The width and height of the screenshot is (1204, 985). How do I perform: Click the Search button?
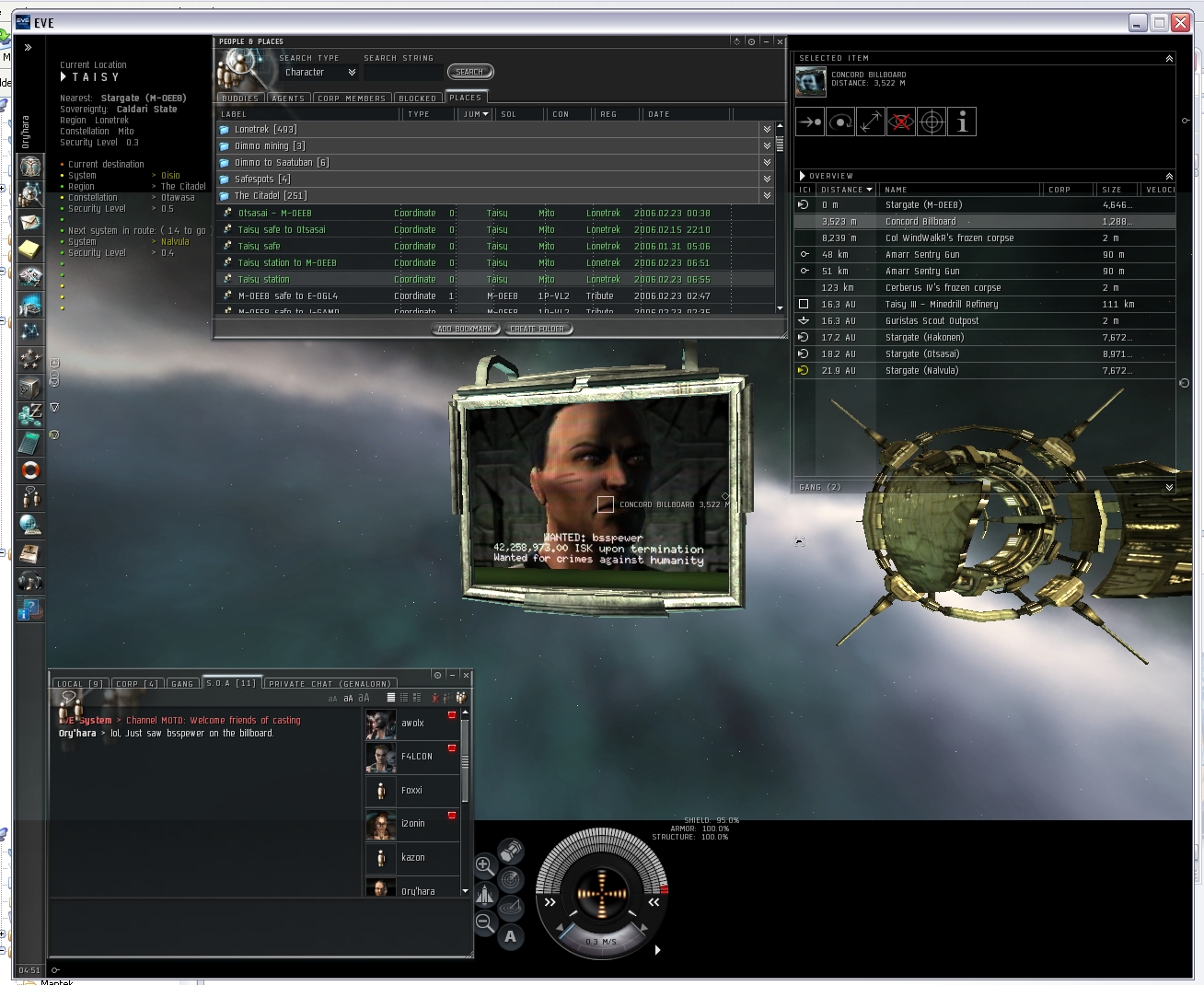[469, 72]
